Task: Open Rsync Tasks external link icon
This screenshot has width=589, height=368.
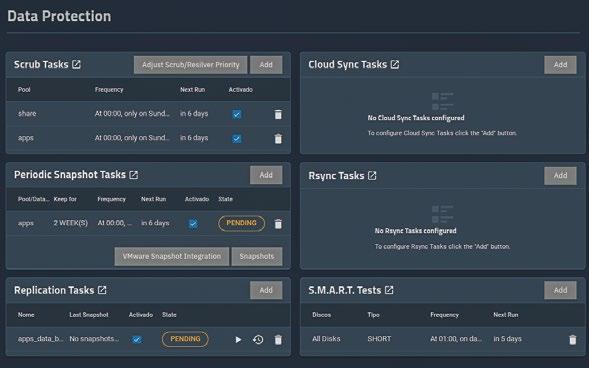Action: pyautogui.click(x=372, y=176)
